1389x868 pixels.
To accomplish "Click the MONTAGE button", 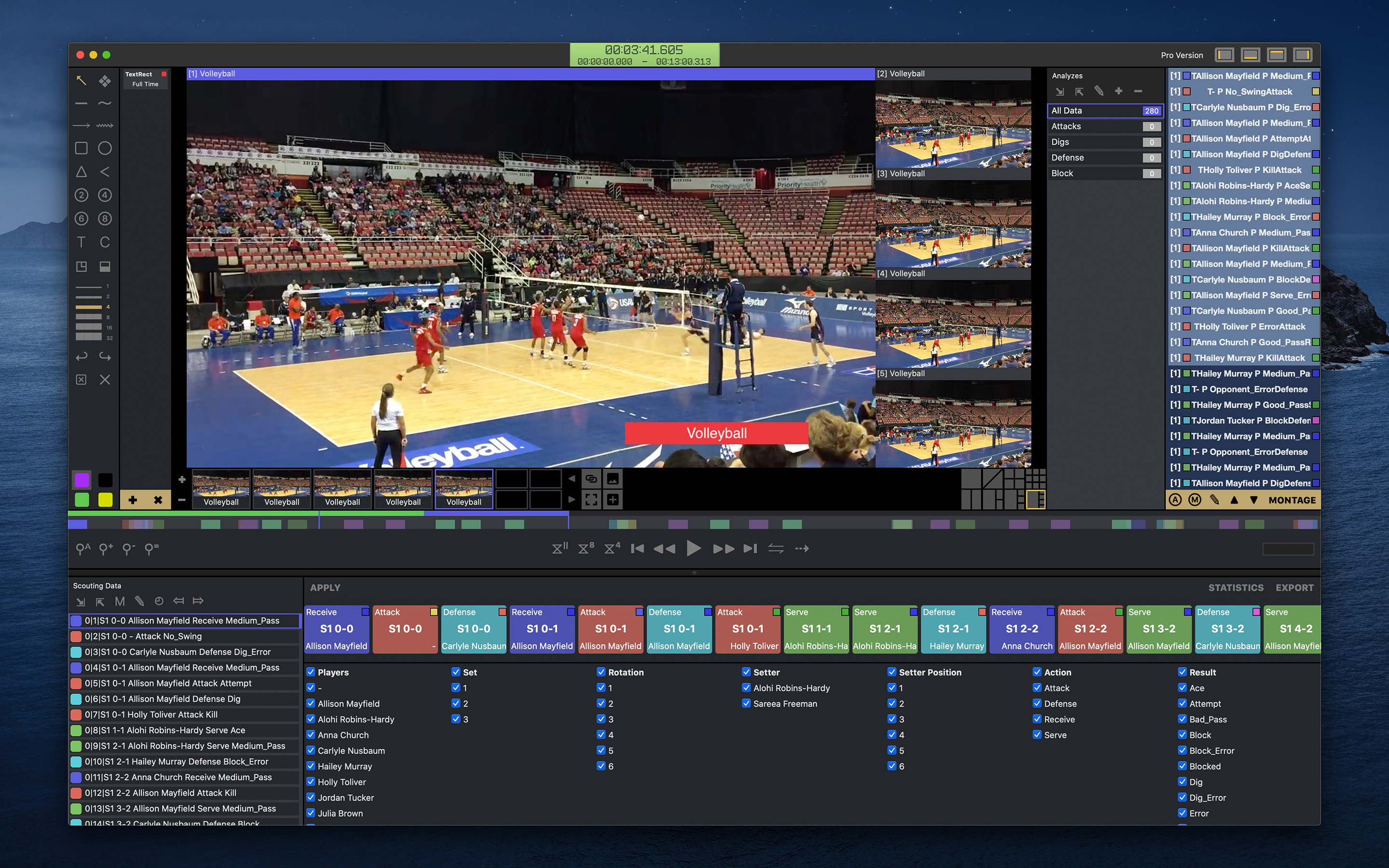I will (1292, 500).
